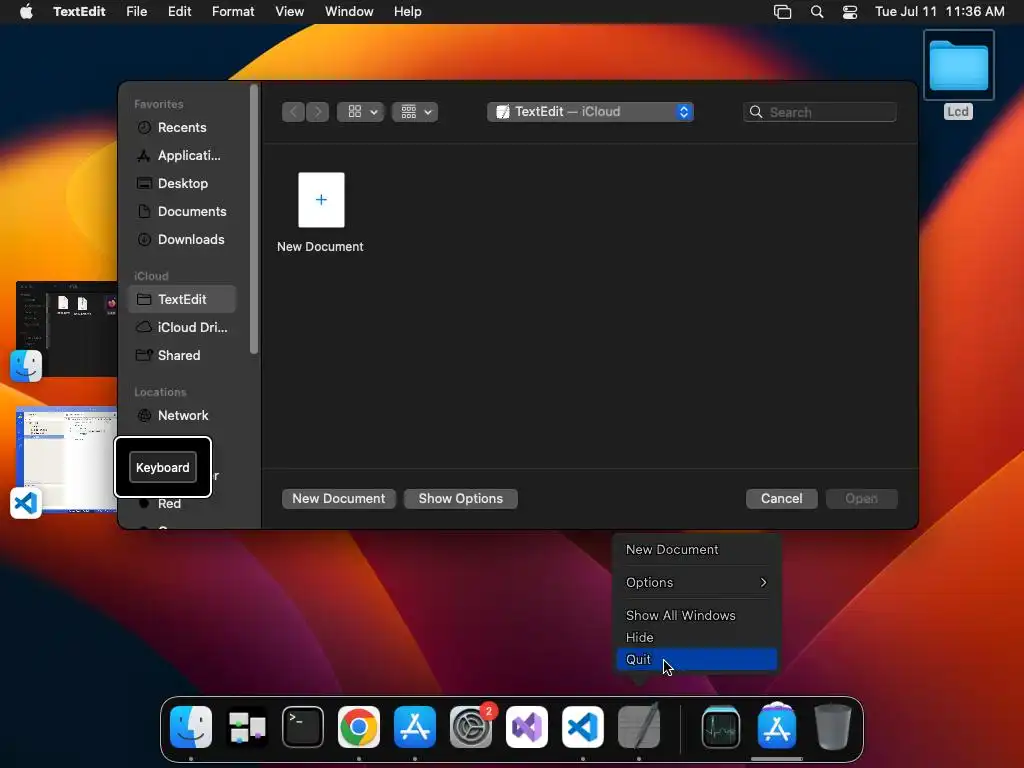Open the TextEdit — iCloud location popup
Screen dimensions: 1024x768
(590, 112)
